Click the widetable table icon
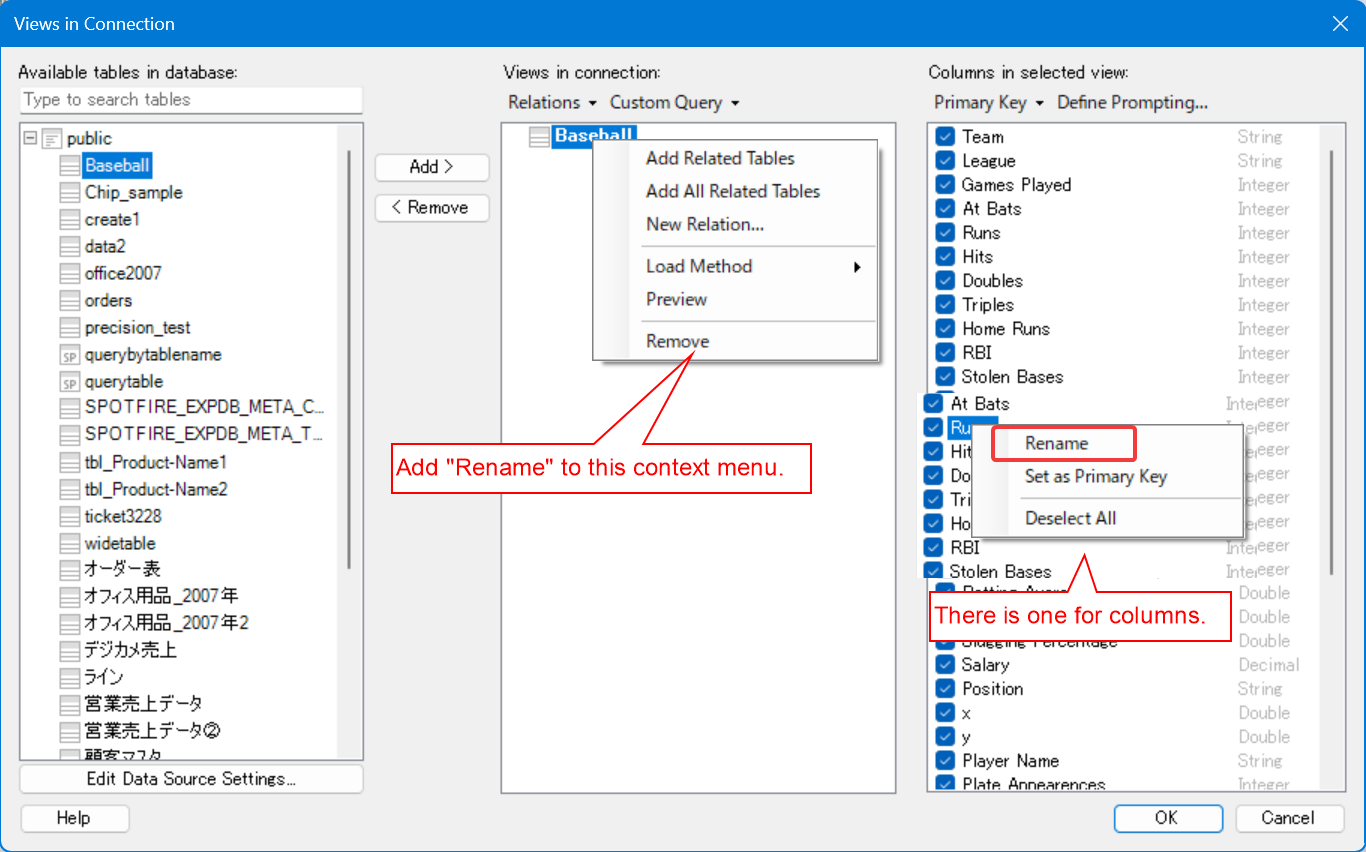Screen dimensions: 1366x852 (69, 544)
